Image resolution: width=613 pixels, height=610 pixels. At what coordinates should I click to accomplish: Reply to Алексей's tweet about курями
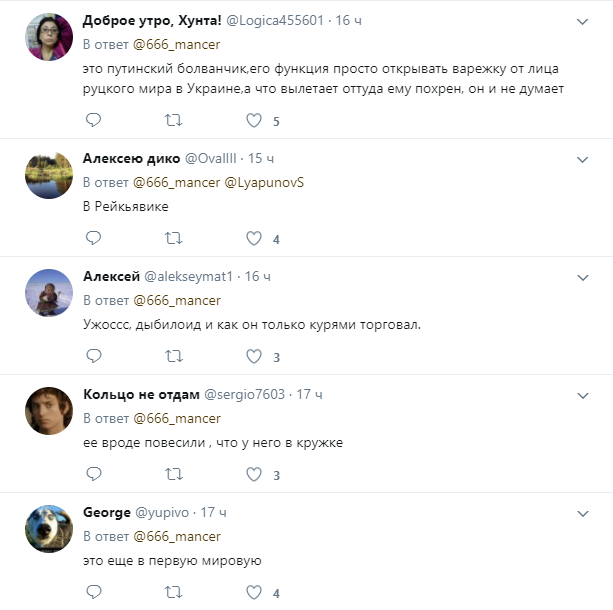click(93, 356)
